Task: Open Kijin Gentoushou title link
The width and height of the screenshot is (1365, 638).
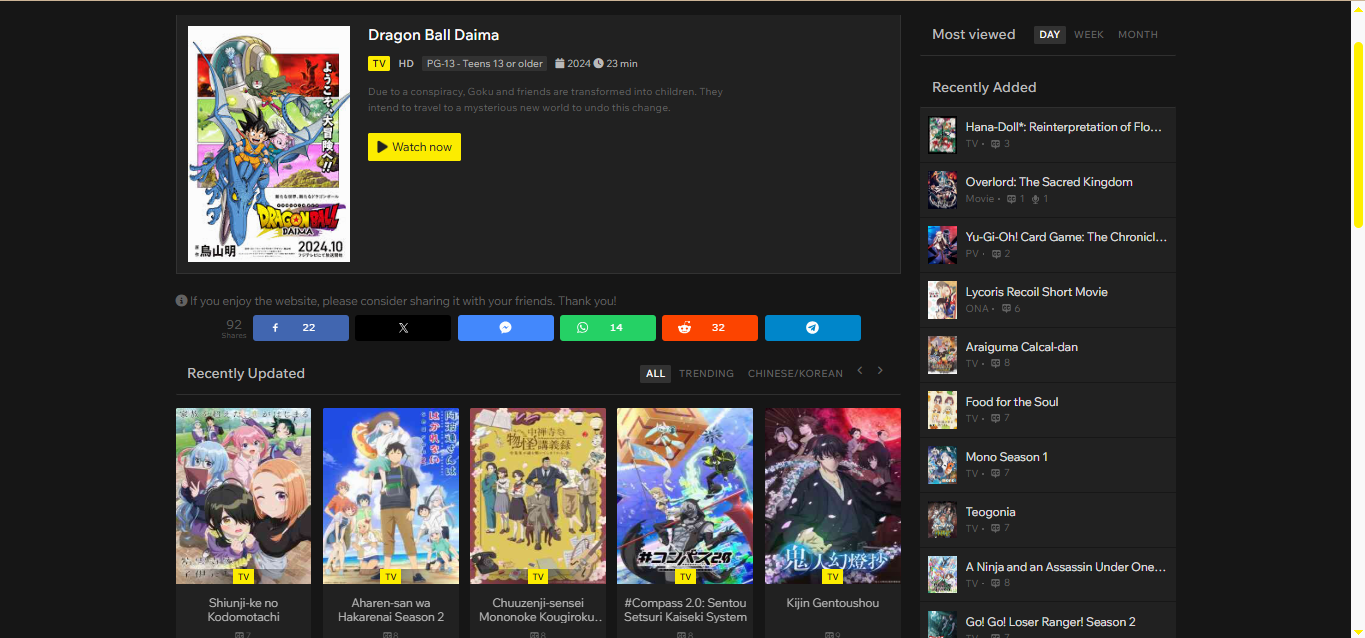Action: [x=833, y=603]
